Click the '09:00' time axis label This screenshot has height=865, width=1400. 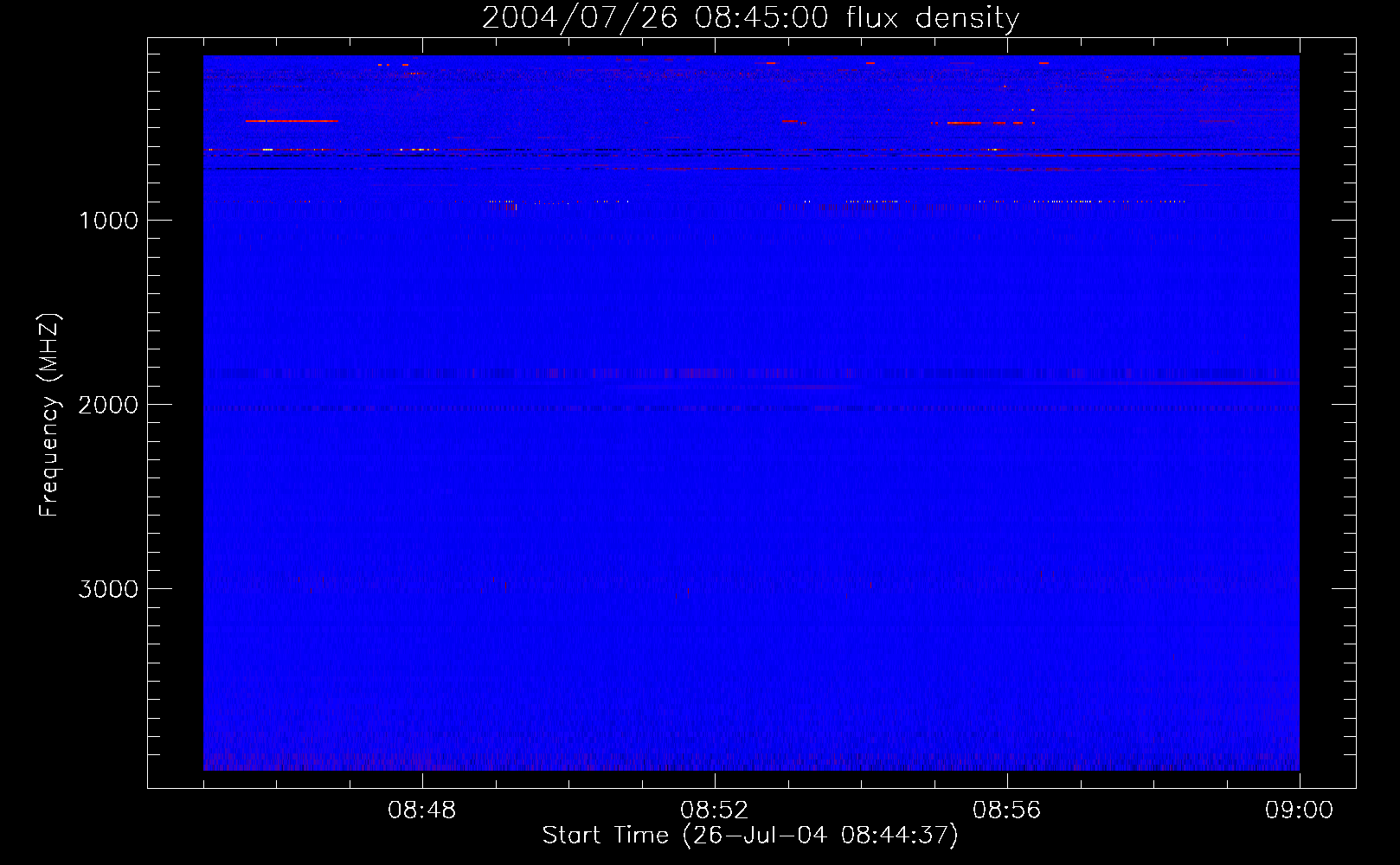[1300, 811]
